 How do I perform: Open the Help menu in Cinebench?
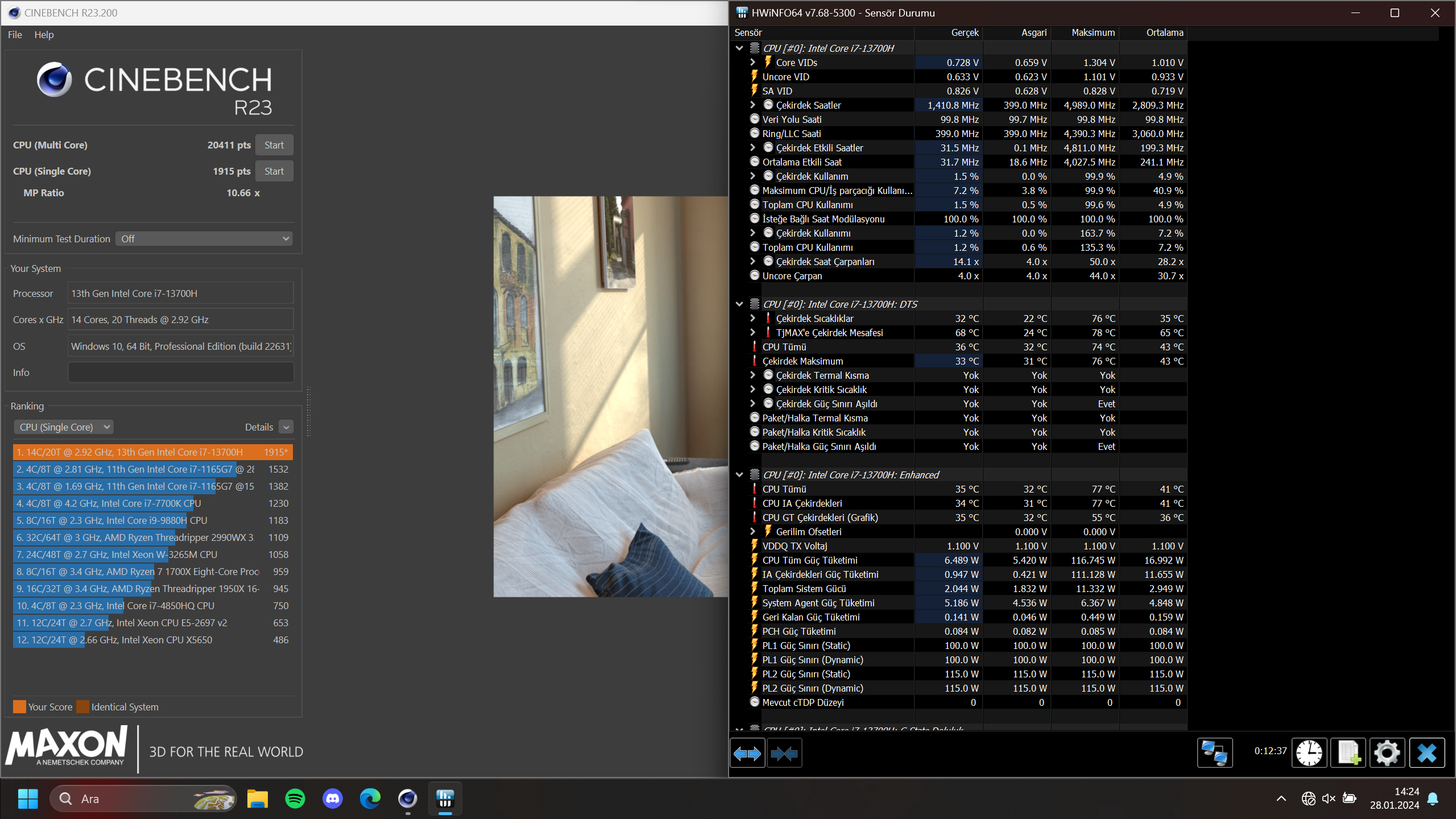point(44,35)
